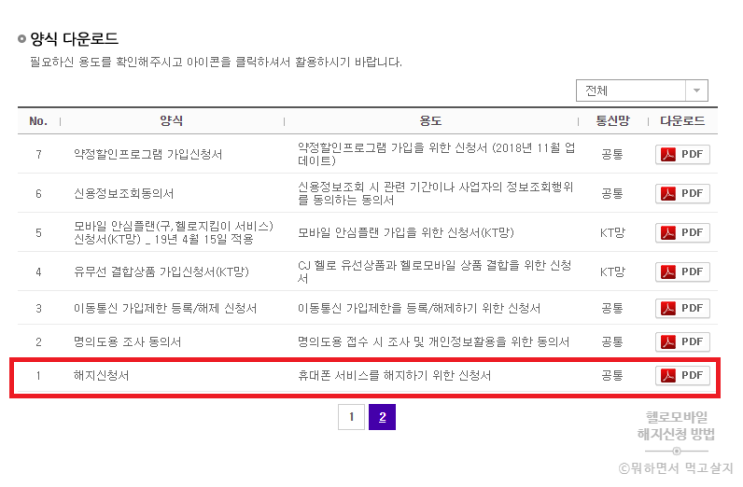
Task: Download PDF for 명의도용 조사 동의서
Action: point(682,342)
